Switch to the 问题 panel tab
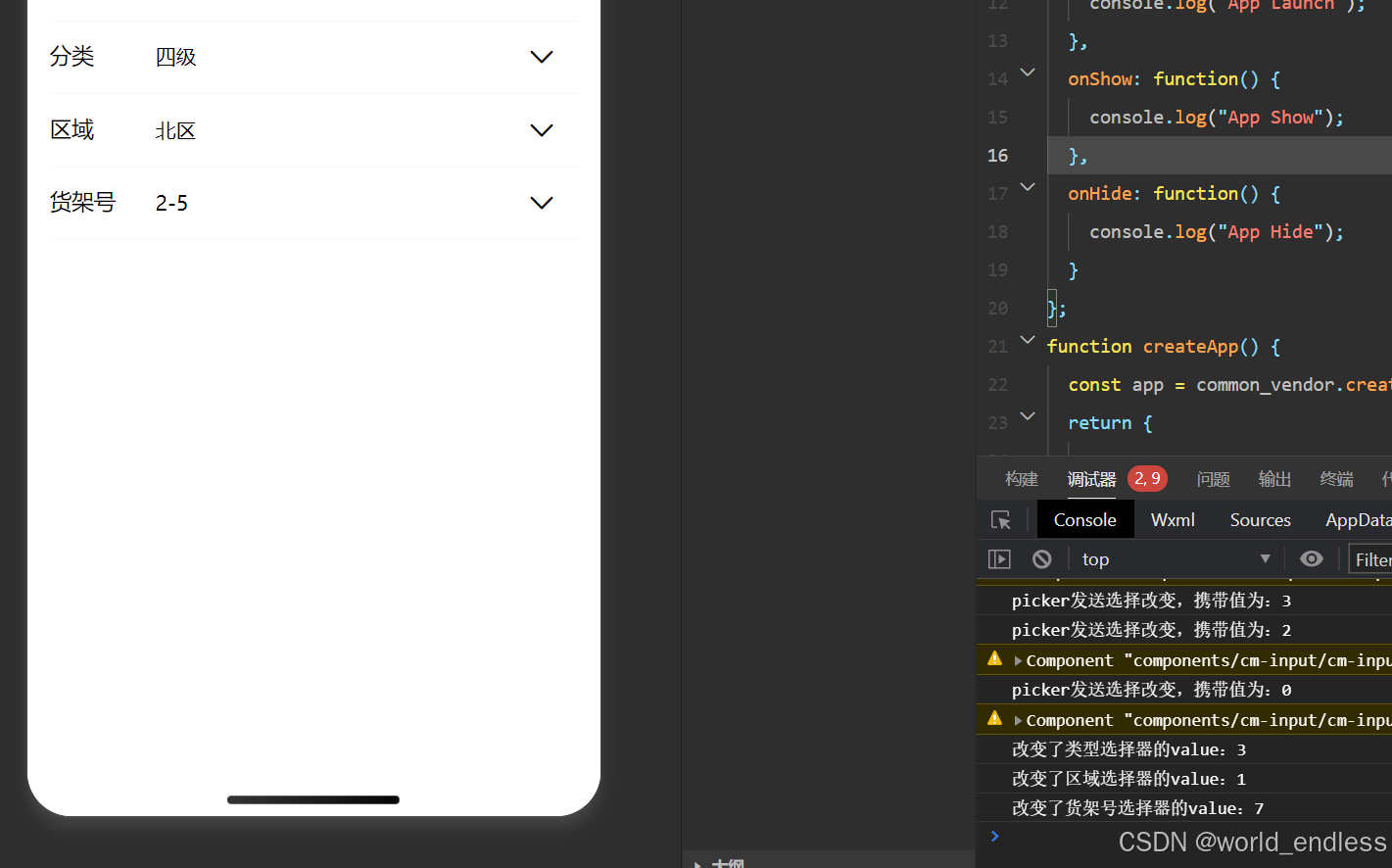This screenshot has height=868, width=1392. click(1213, 479)
